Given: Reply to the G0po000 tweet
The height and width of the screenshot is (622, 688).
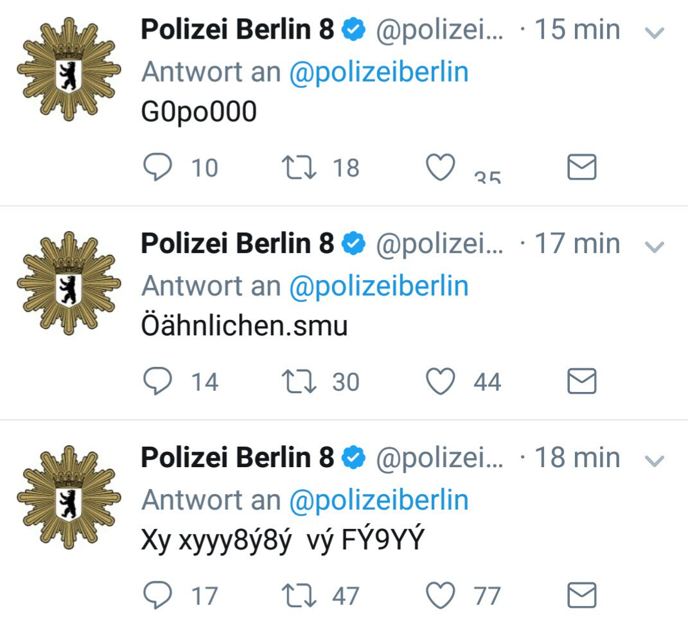Looking at the screenshot, I should point(158,167).
